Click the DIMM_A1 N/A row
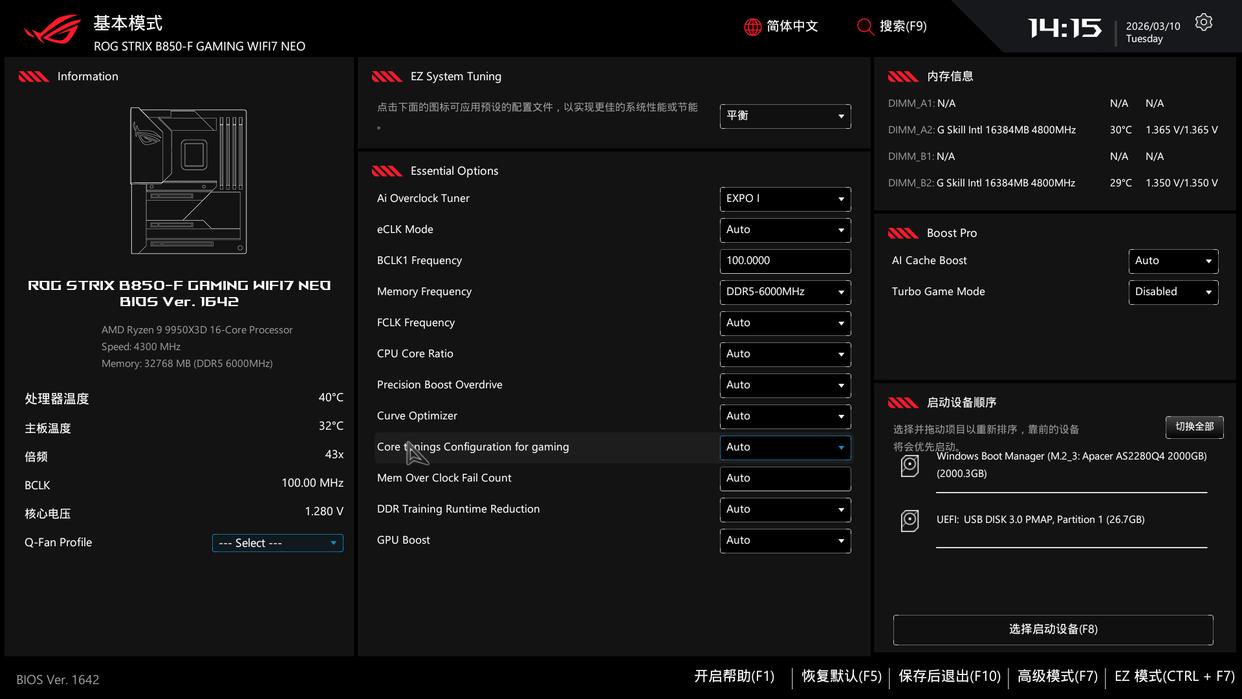Screen dimensions: 1242x699 pyautogui.click(x=1026, y=104)
